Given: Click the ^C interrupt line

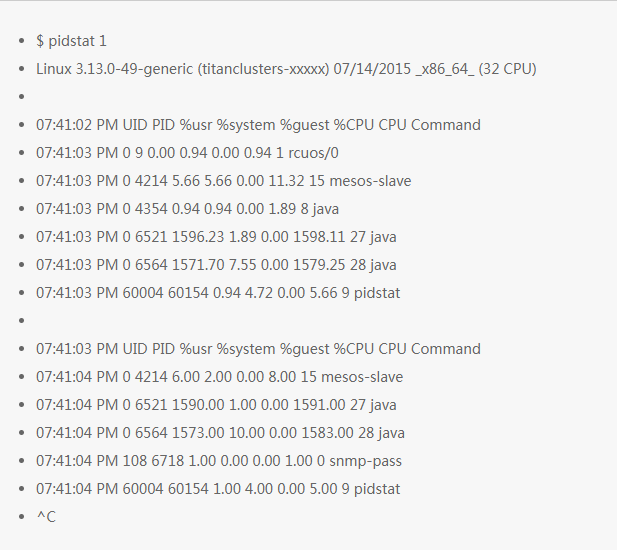Looking at the screenshot, I should [46, 517].
